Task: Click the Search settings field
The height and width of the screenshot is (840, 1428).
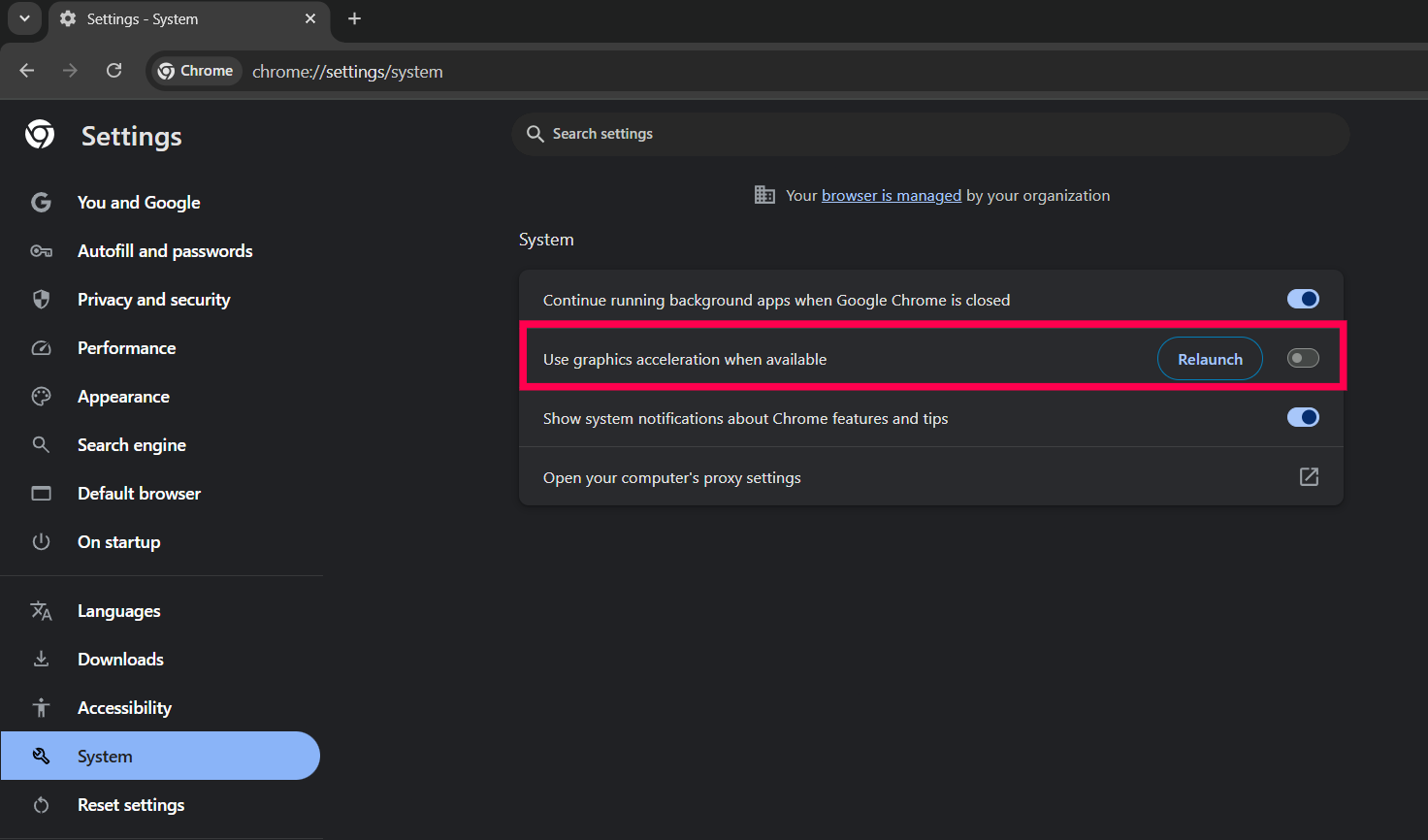Action: coord(930,134)
